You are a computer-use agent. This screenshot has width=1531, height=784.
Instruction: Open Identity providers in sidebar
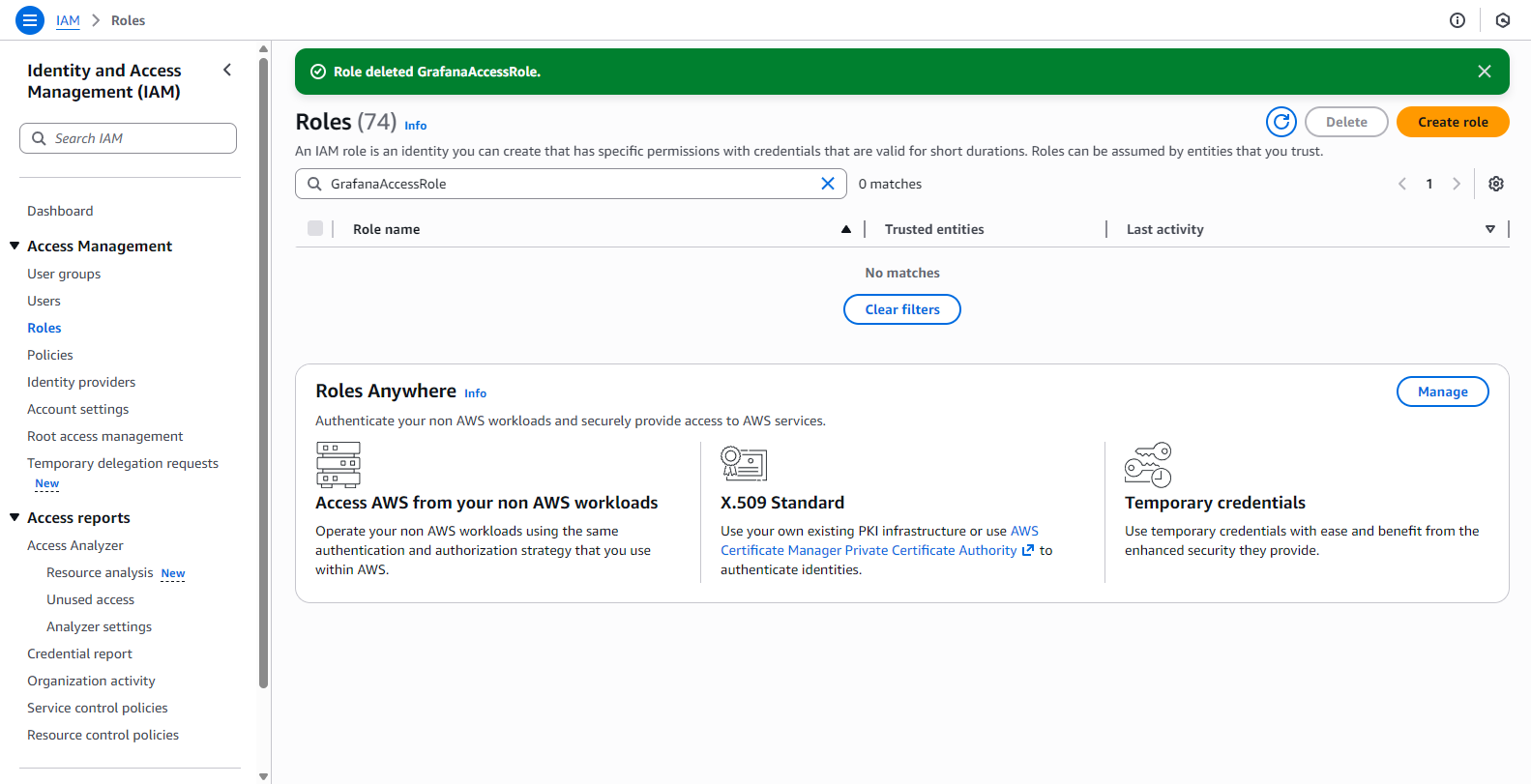(81, 382)
